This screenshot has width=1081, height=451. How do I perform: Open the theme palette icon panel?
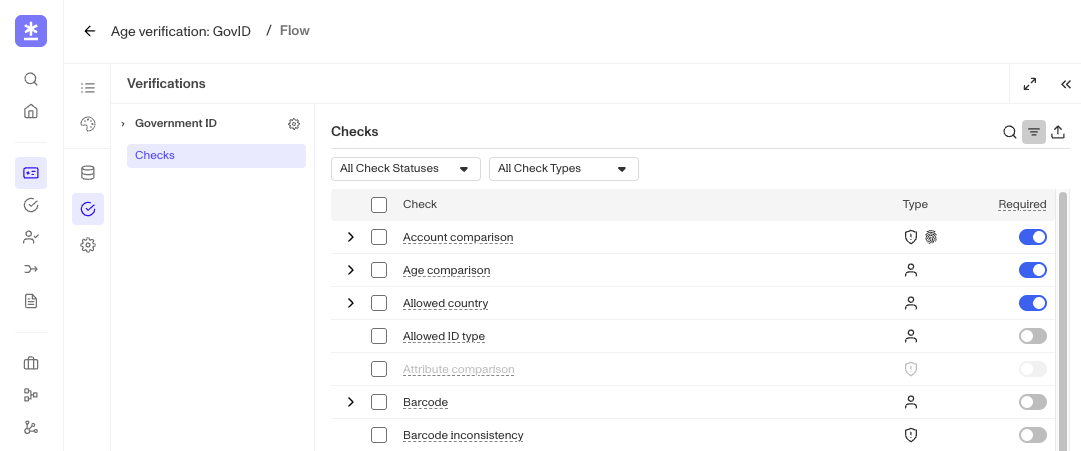(x=88, y=124)
